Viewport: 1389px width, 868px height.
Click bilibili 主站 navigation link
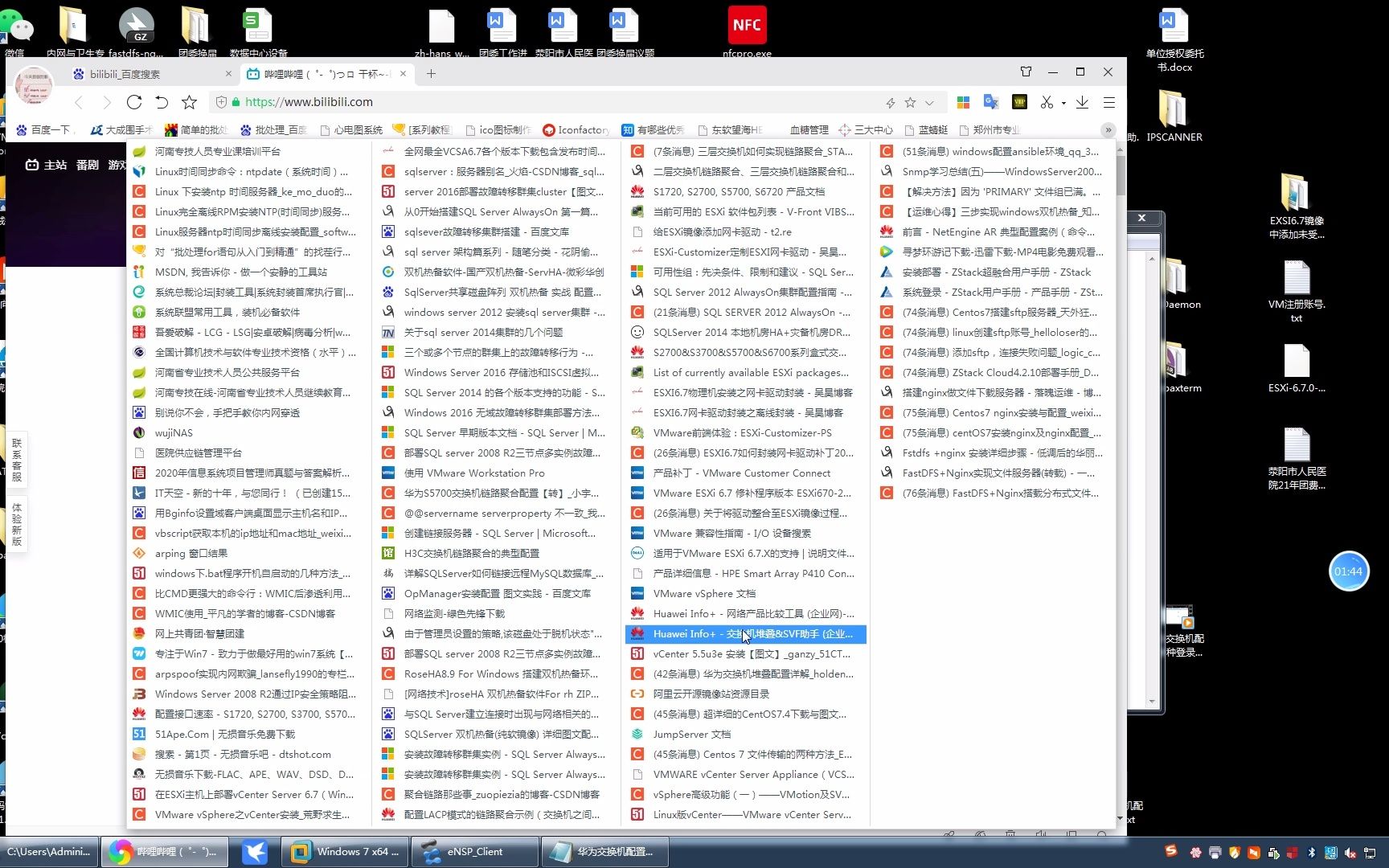[47, 165]
